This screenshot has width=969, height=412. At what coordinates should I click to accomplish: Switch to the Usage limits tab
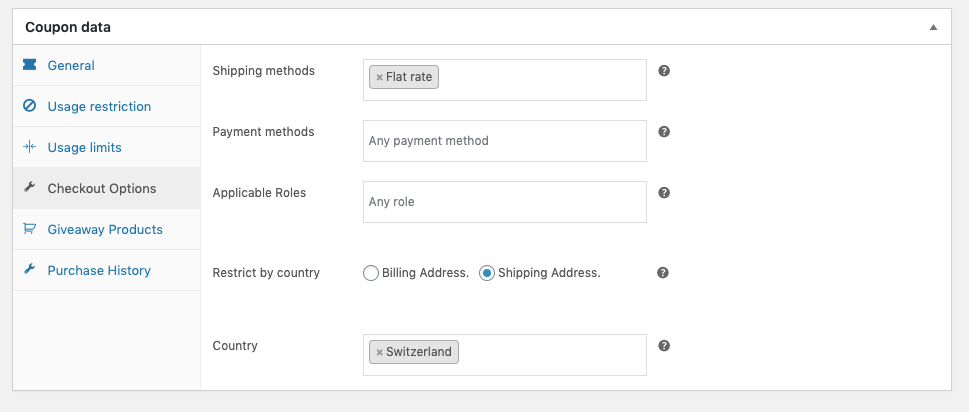click(x=84, y=147)
